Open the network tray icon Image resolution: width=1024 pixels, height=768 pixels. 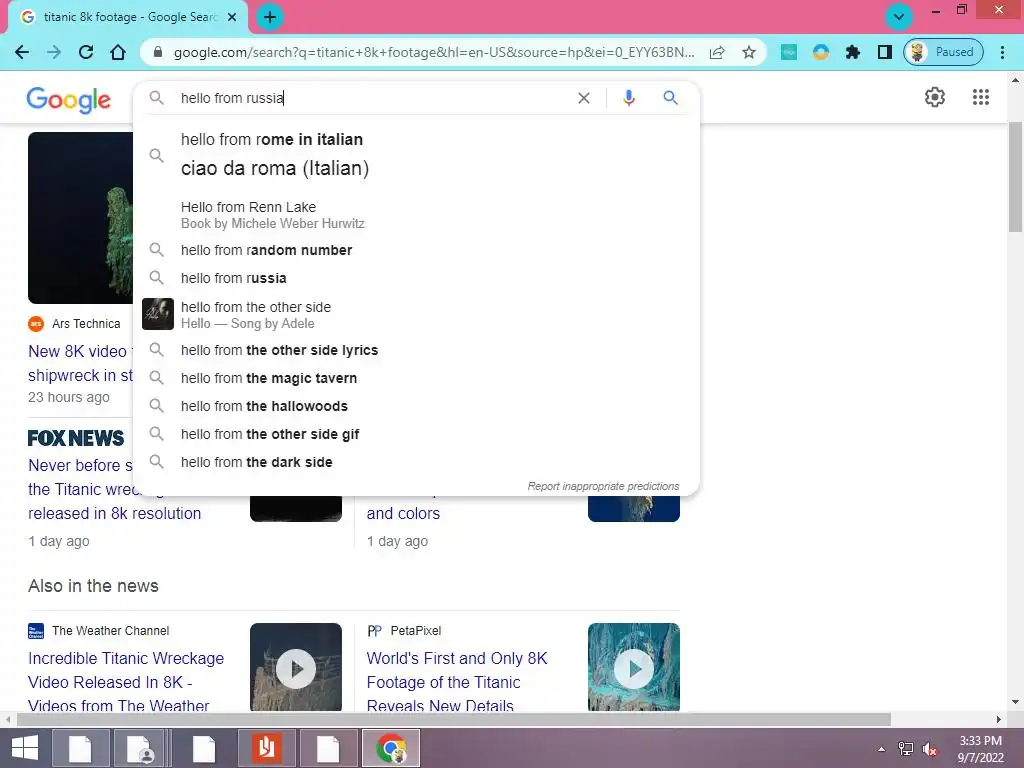click(906, 749)
